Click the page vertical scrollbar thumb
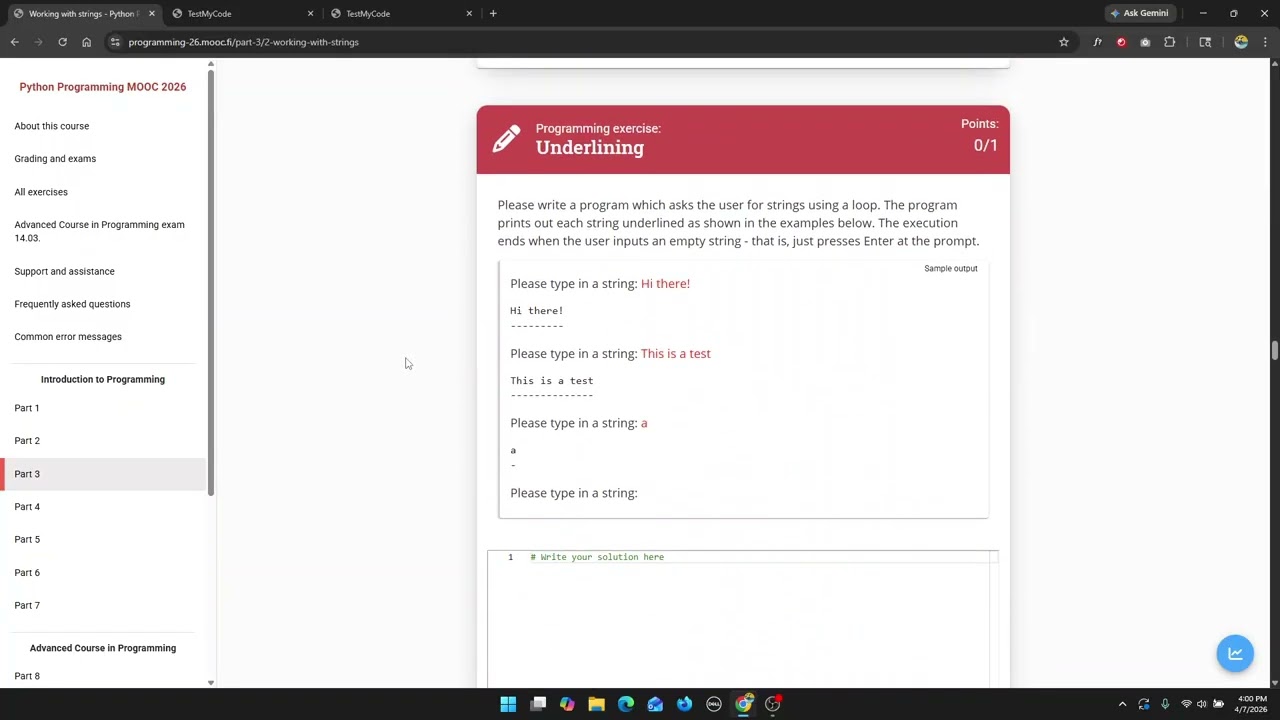This screenshot has height=720, width=1280. 1274,351
